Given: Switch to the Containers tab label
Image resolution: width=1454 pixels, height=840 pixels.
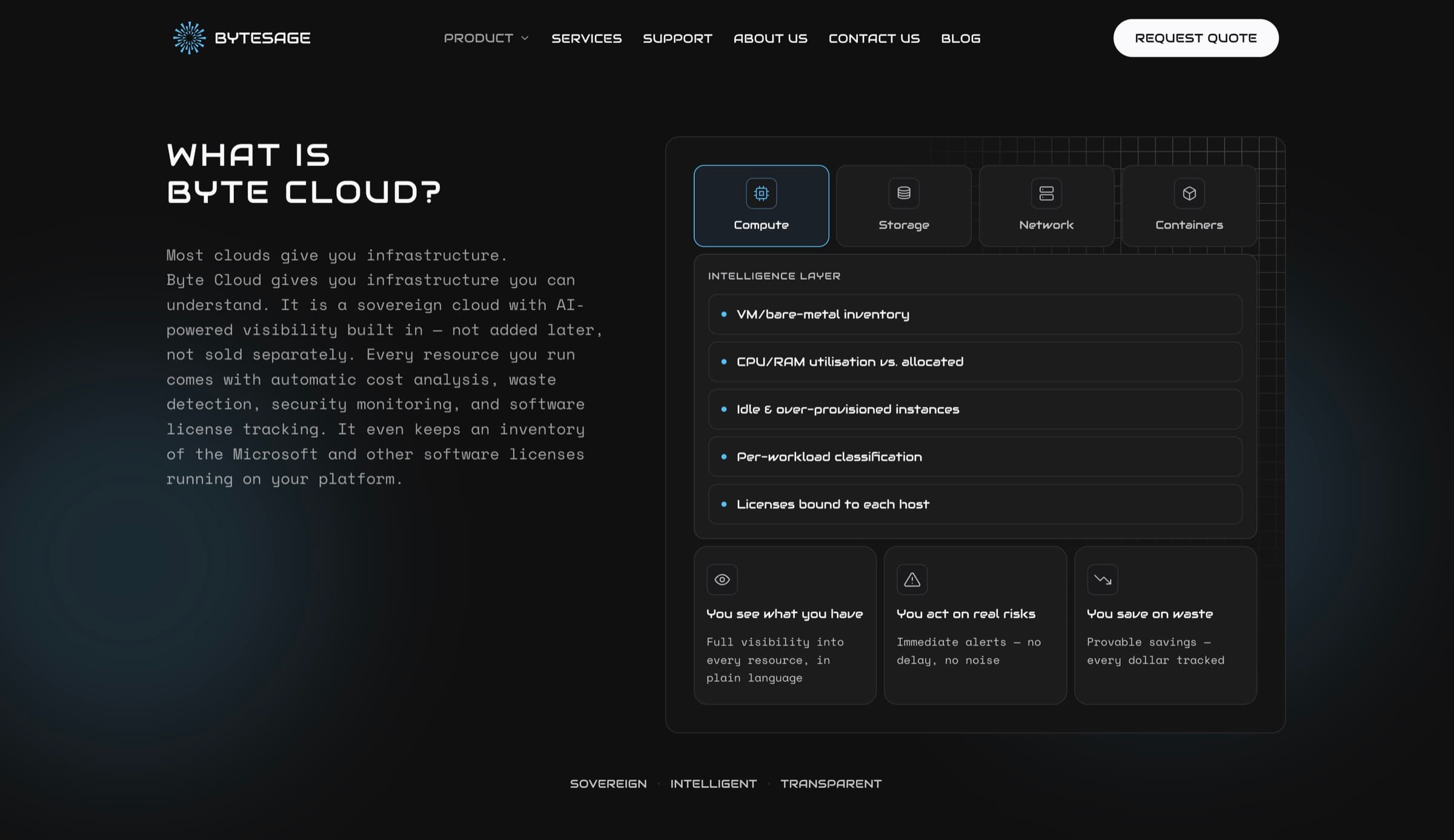Looking at the screenshot, I should (x=1189, y=225).
